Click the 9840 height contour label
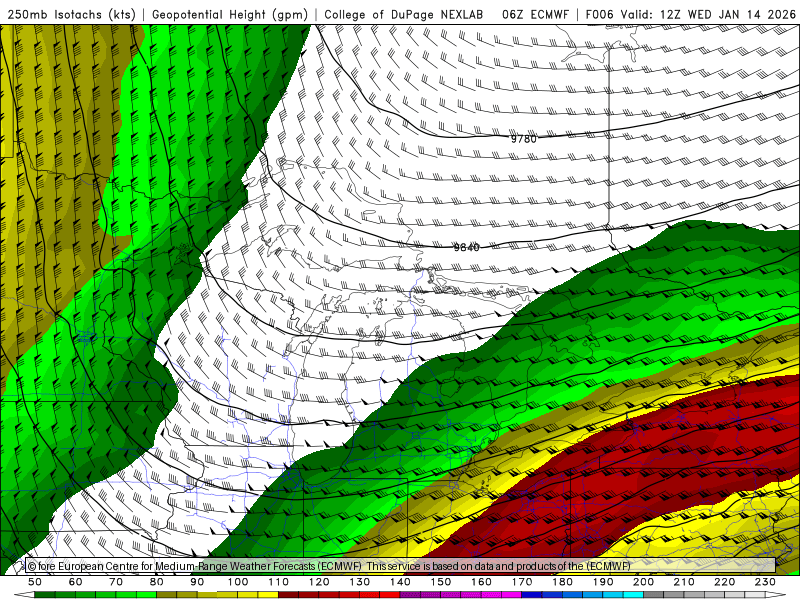Screen dimensions: 800x600 (467, 247)
